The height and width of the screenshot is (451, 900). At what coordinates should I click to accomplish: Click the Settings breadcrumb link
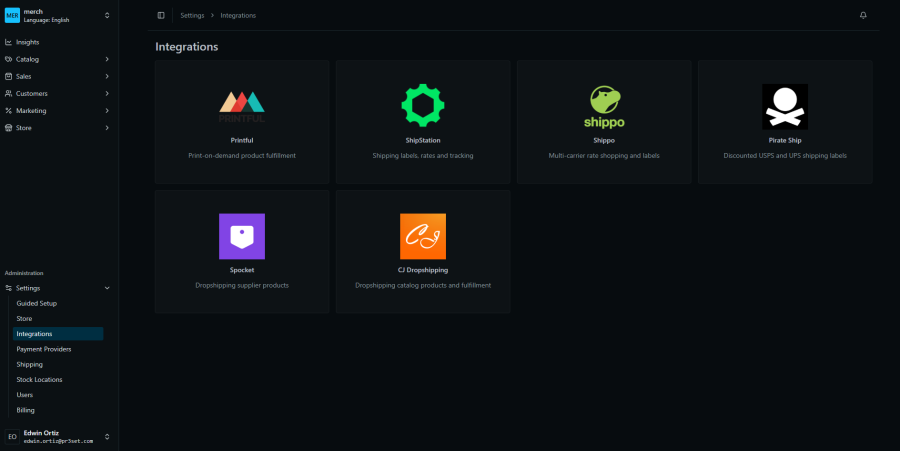tap(192, 15)
